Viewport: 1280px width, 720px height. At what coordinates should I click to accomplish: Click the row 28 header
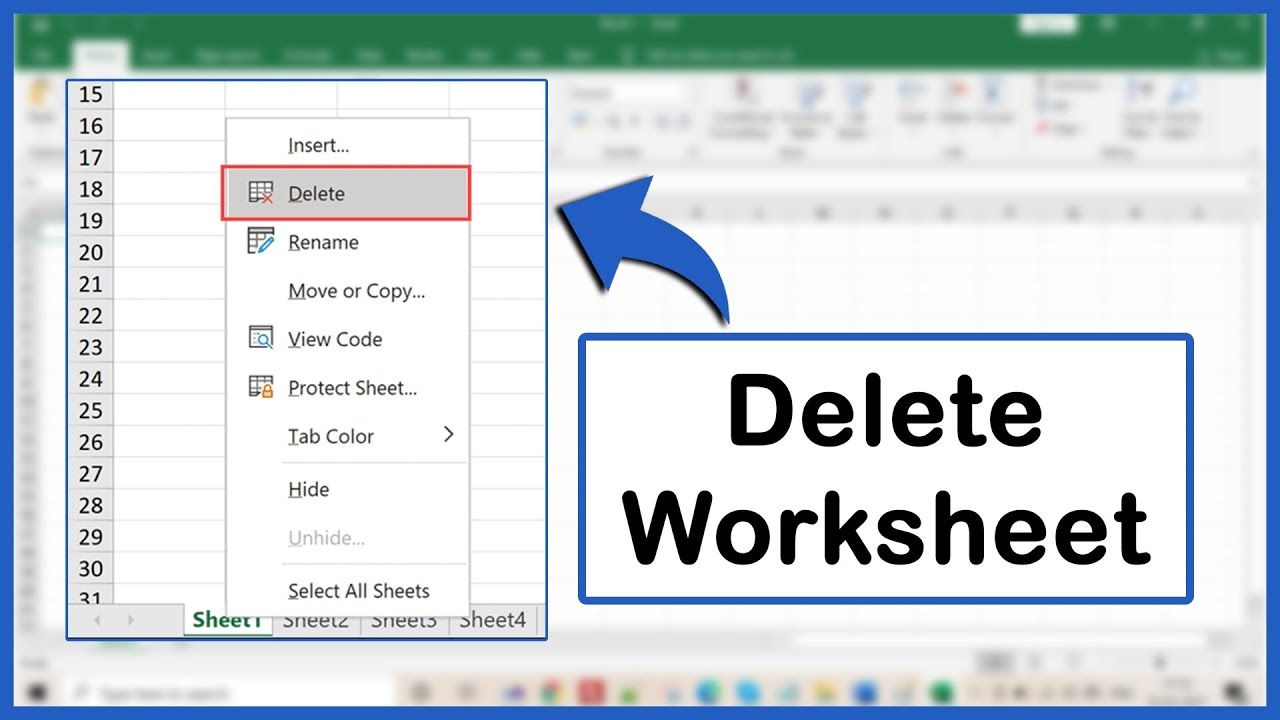[x=91, y=505]
